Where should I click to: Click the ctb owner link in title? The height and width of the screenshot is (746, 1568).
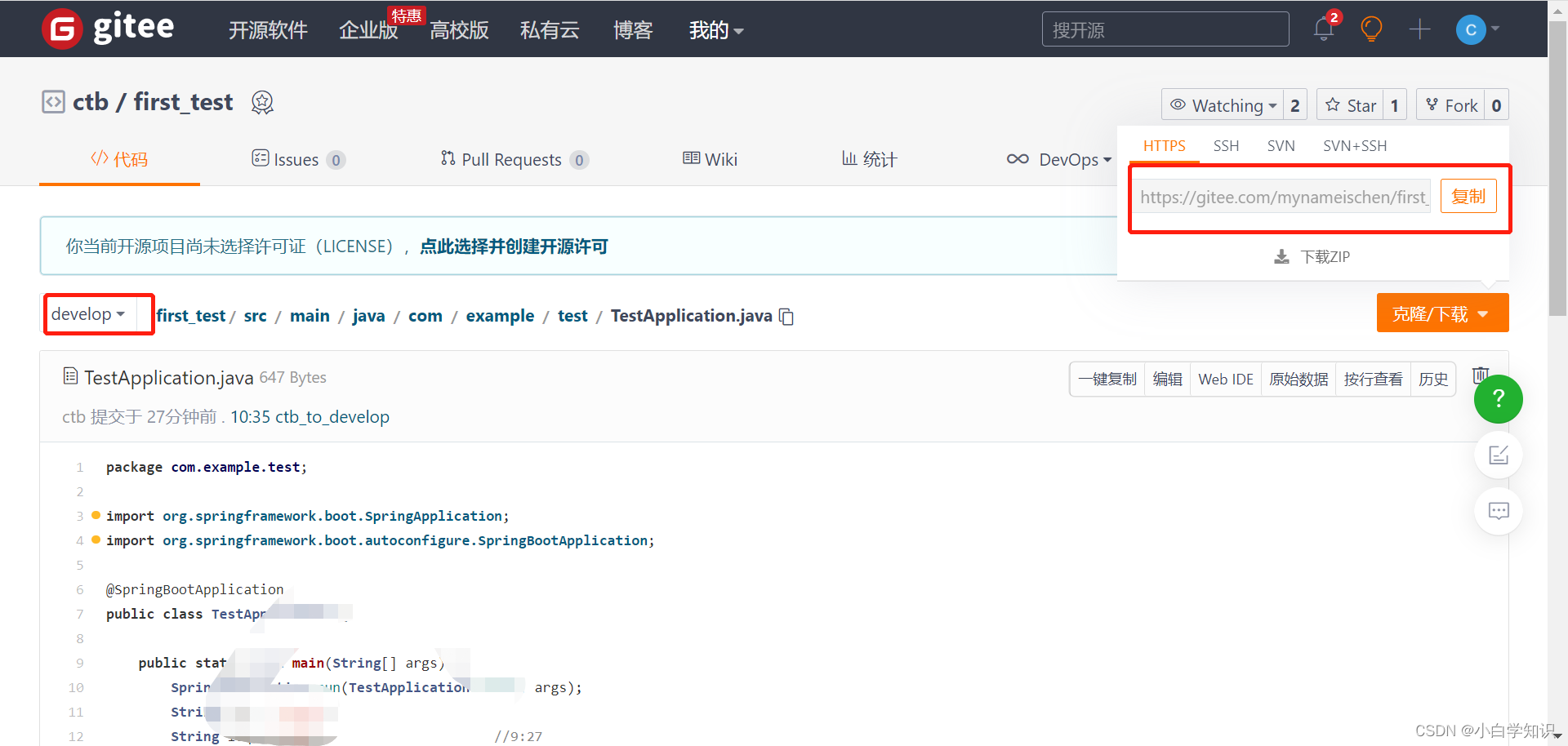(91, 102)
